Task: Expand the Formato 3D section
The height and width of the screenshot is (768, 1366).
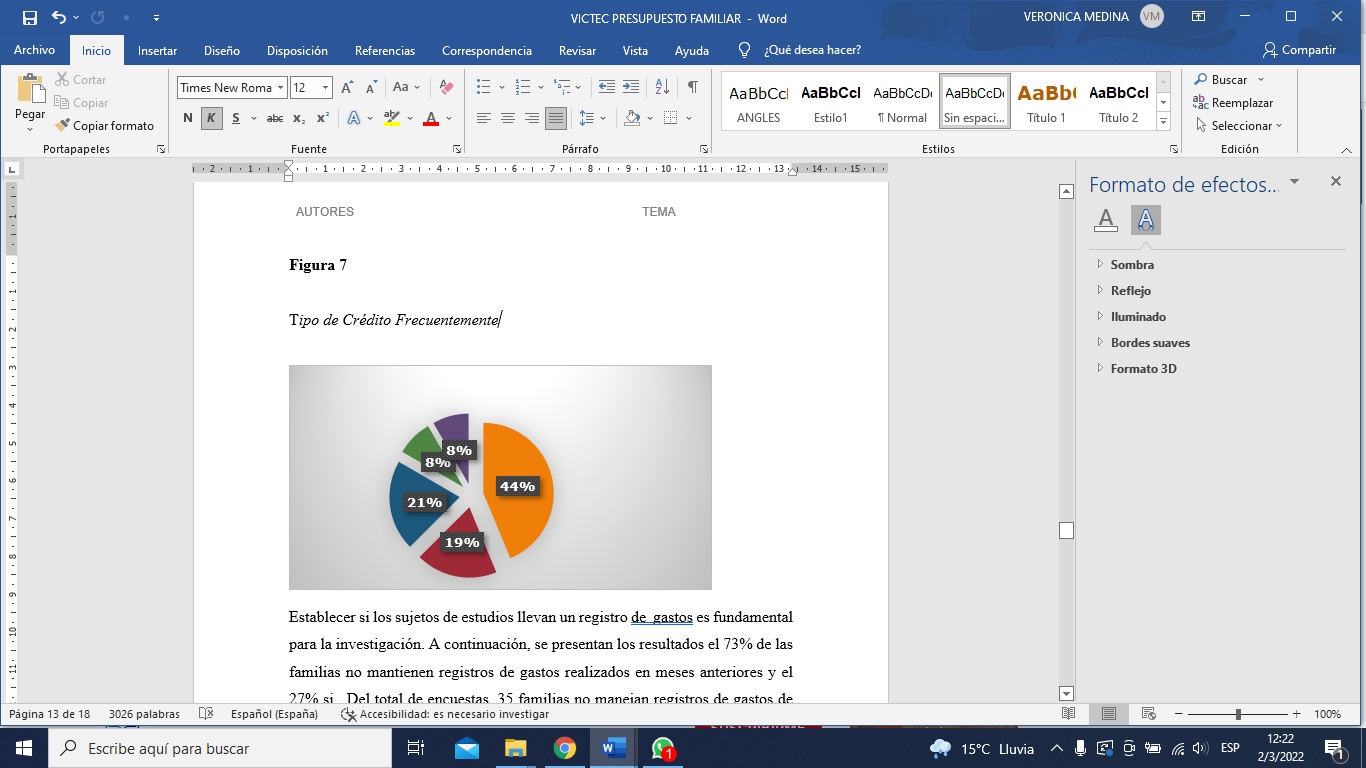Action: 1143,369
